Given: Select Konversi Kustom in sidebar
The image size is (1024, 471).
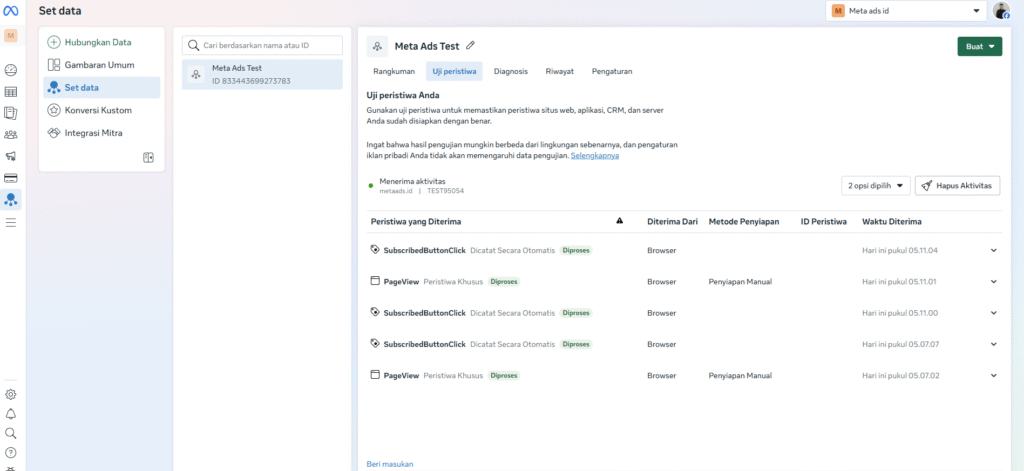Looking at the screenshot, I should (98, 110).
